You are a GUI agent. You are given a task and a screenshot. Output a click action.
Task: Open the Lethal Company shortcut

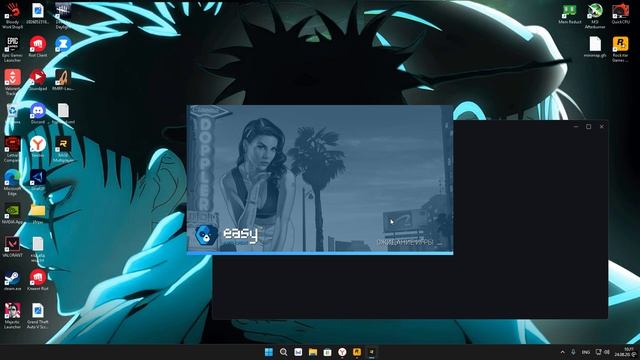(12, 149)
